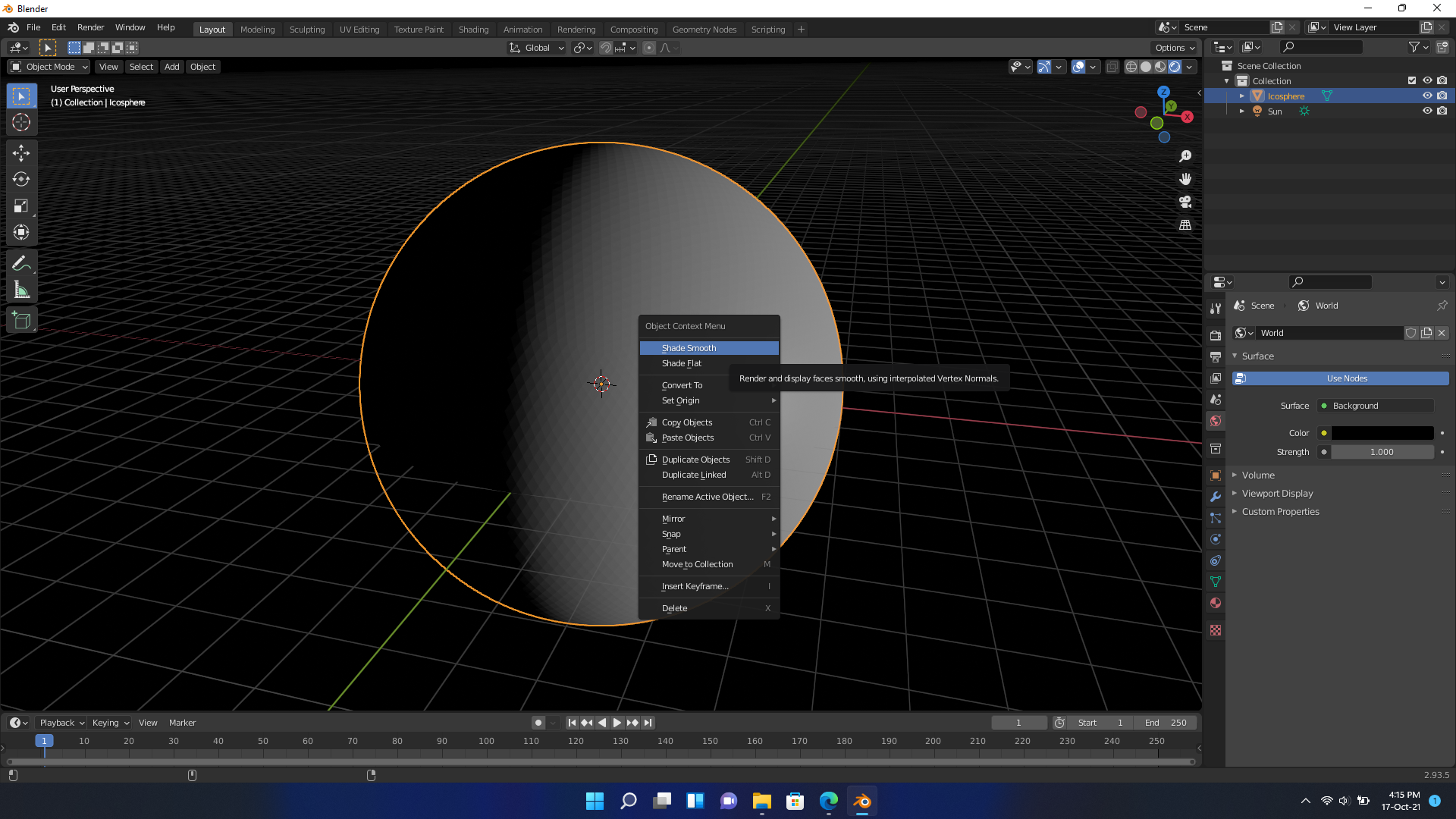Expand the Viewport Display panel
1456x819 pixels.
1277,493
